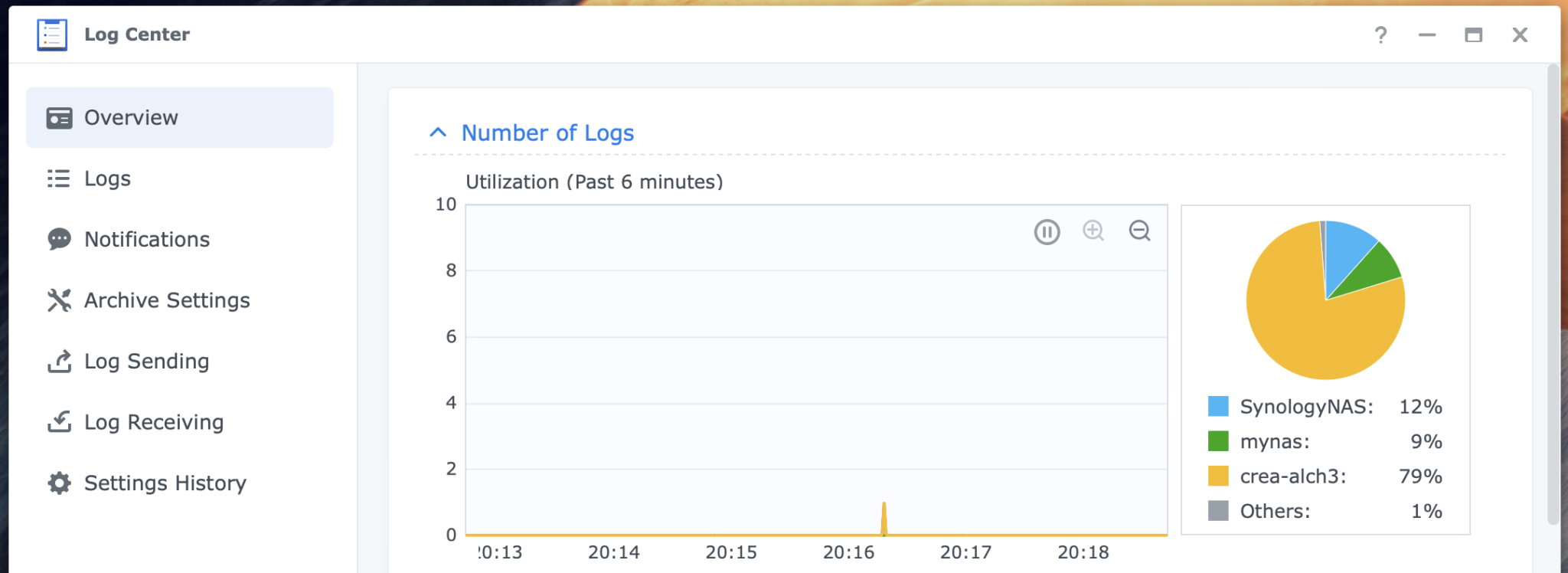
Task: Click the mynas green legend swatch
Action: 1218,441
